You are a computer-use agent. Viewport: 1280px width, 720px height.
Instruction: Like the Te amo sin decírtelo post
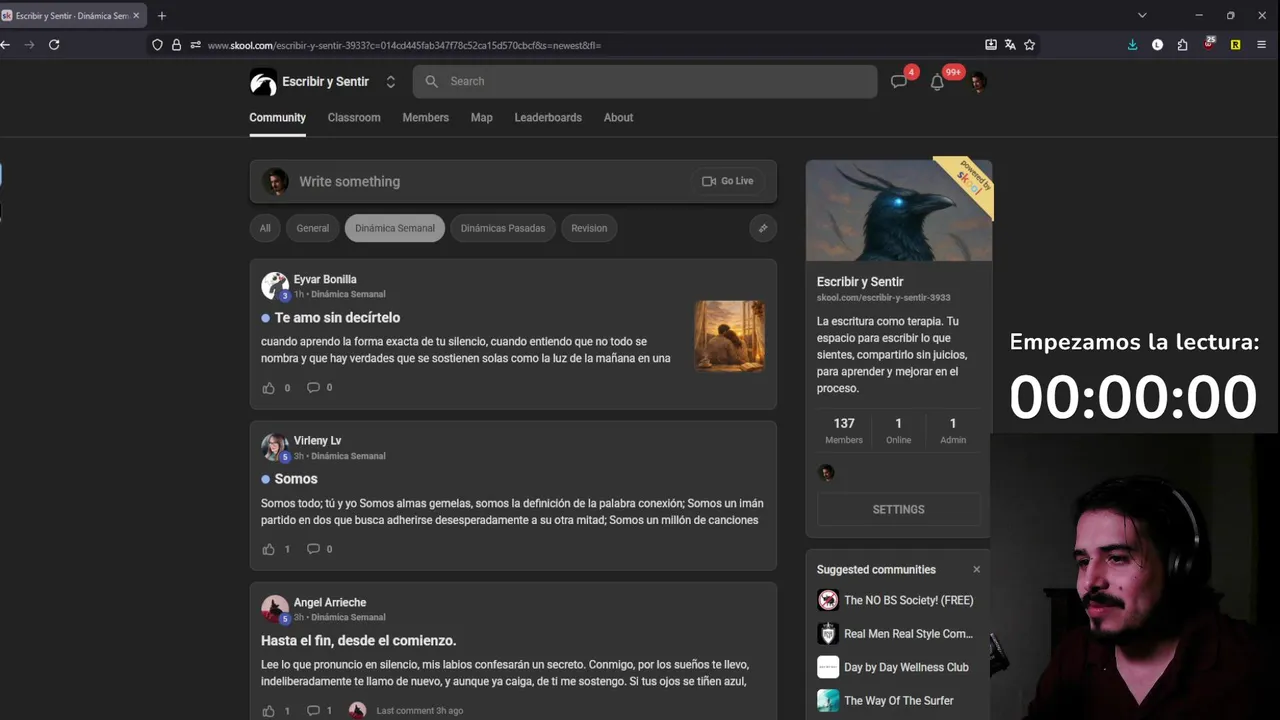pos(268,388)
